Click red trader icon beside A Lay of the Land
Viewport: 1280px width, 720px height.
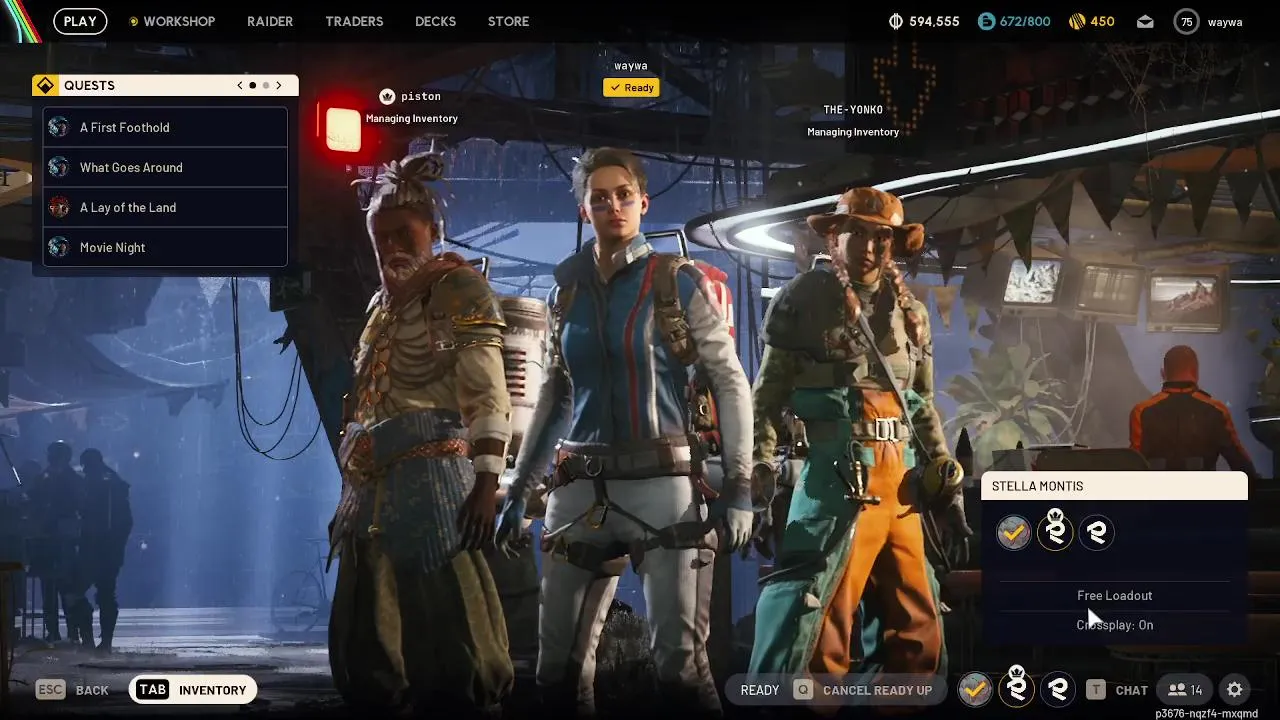[x=59, y=207]
